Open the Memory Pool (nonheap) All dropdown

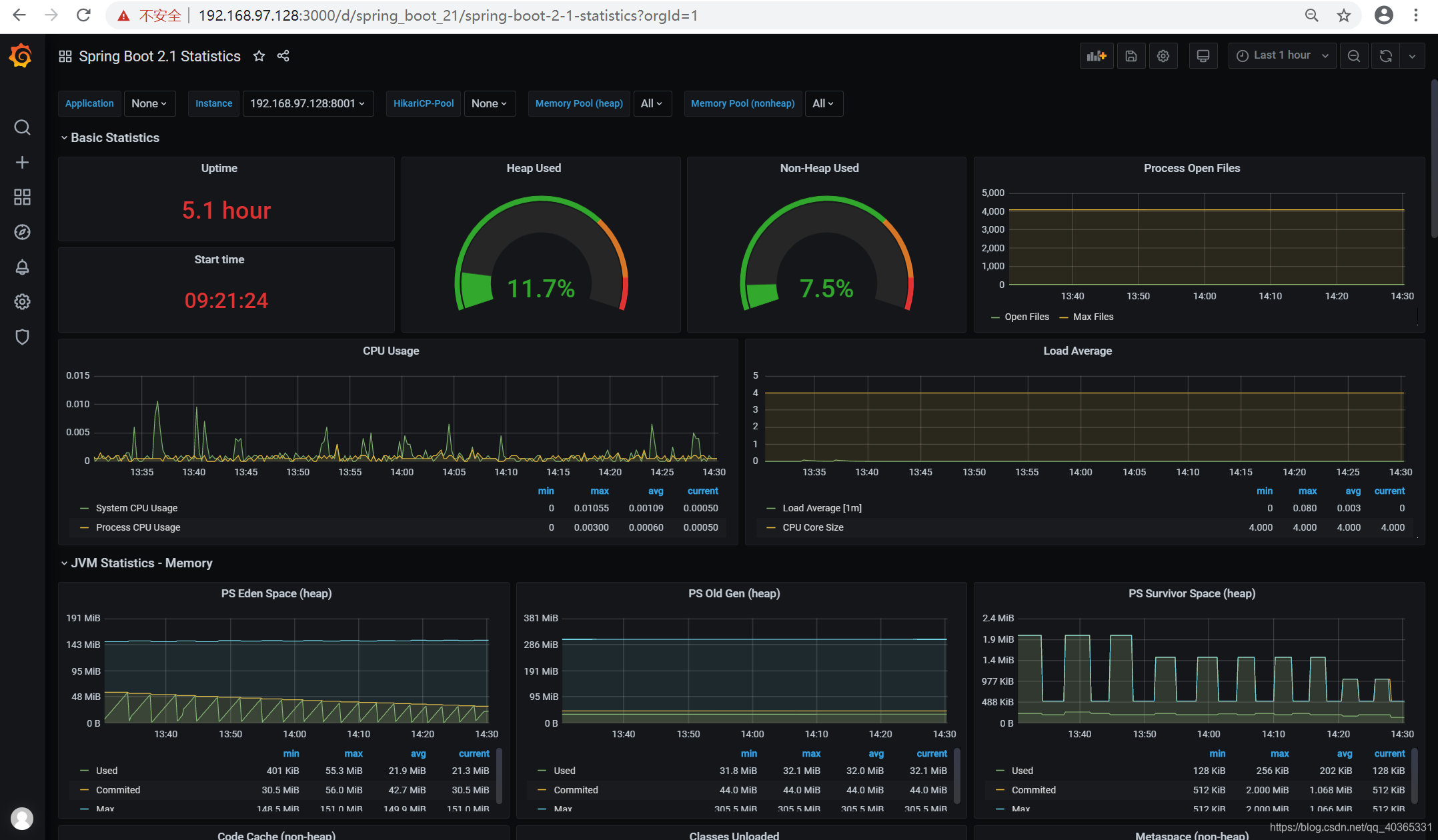(x=824, y=103)
